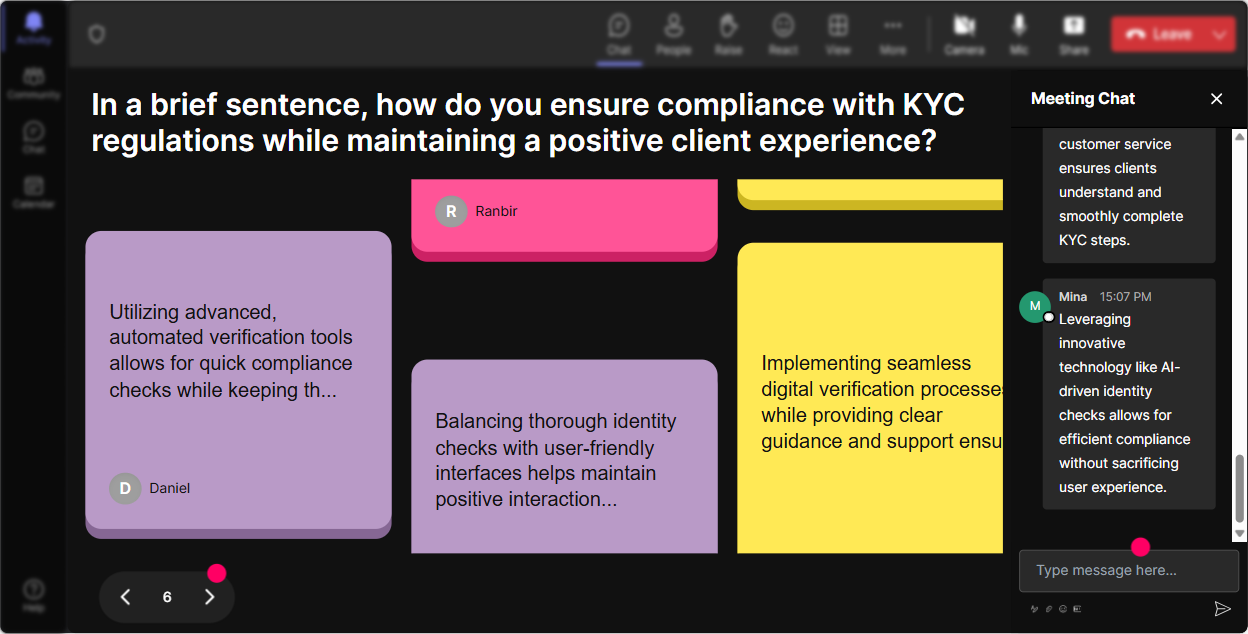Expand the Leave button dropdown arrow
Viewport: 1248px width, 634px height.
1220,34
